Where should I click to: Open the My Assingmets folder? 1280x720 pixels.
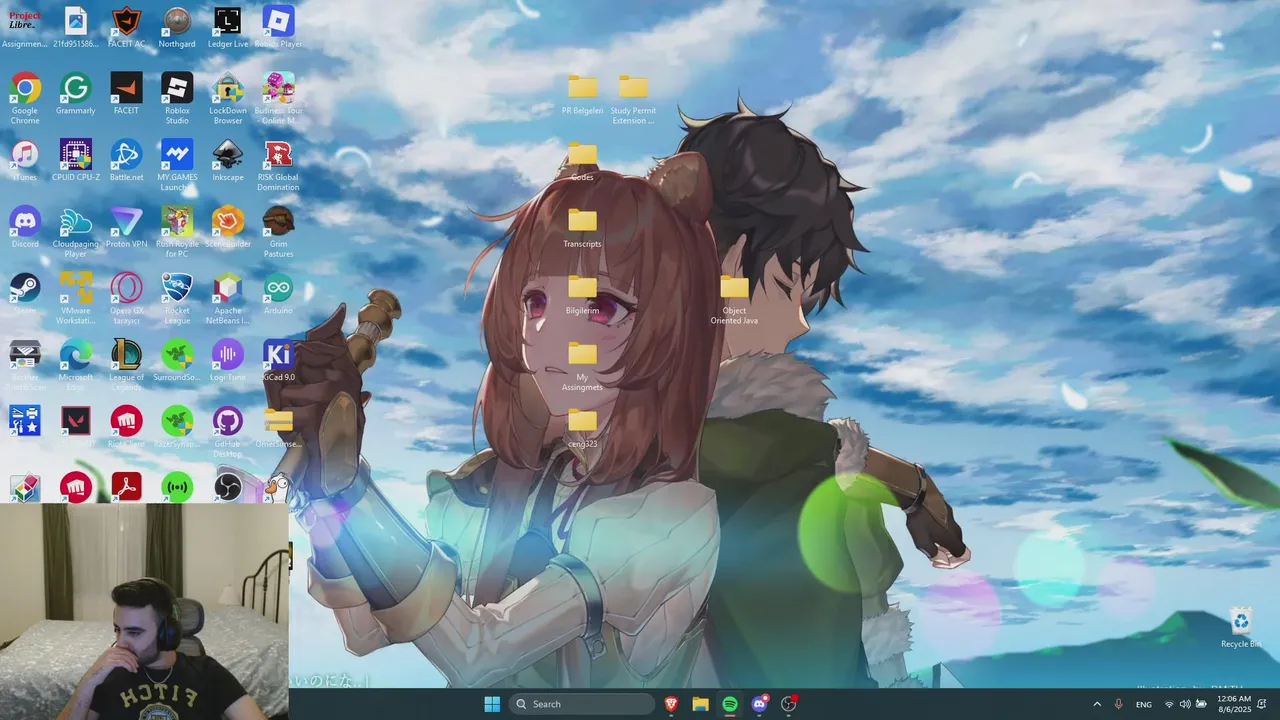tap(582, 366)
